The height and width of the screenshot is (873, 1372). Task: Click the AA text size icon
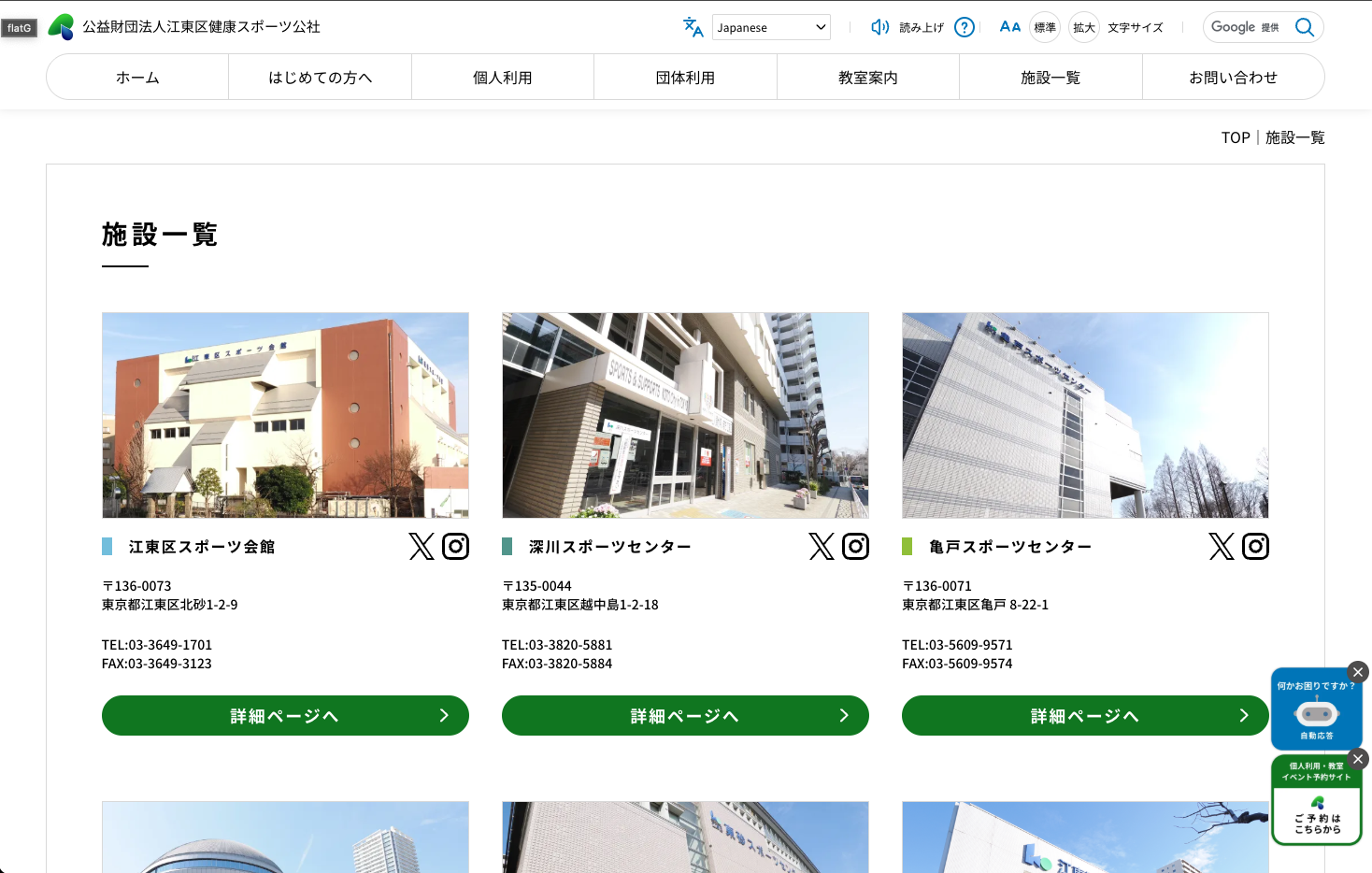[x=1010, y=27]
